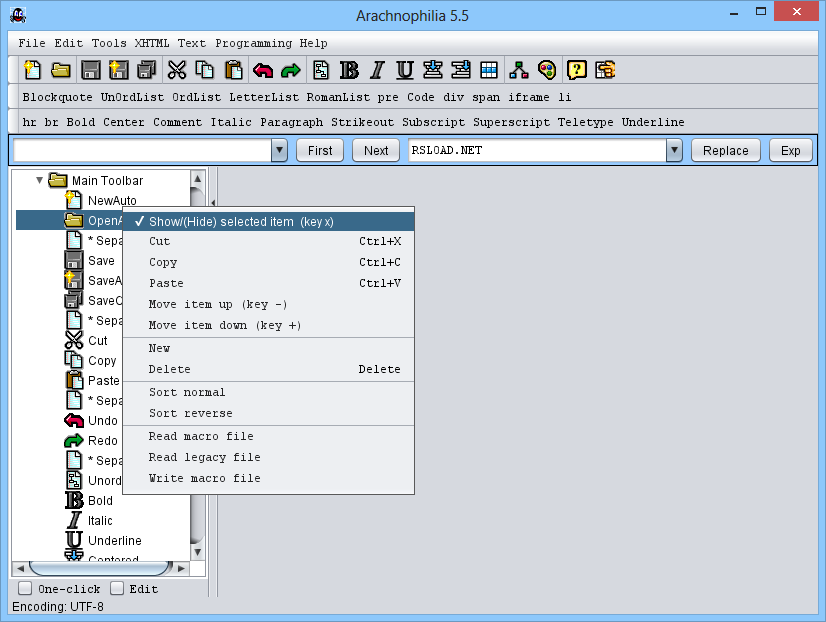The width and height of the screenshot is (826, 622).
Task: Click the Blockquote tag button
Action: pyautogui.click(x=57, y=97)
